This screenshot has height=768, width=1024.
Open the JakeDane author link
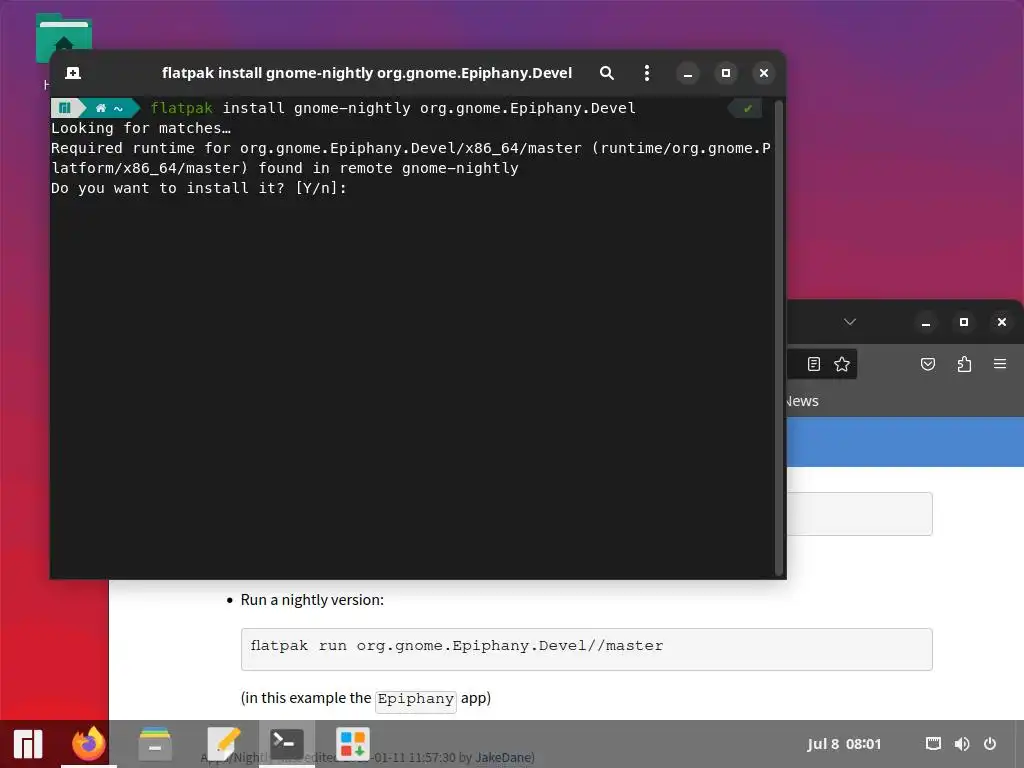point(504,758)
